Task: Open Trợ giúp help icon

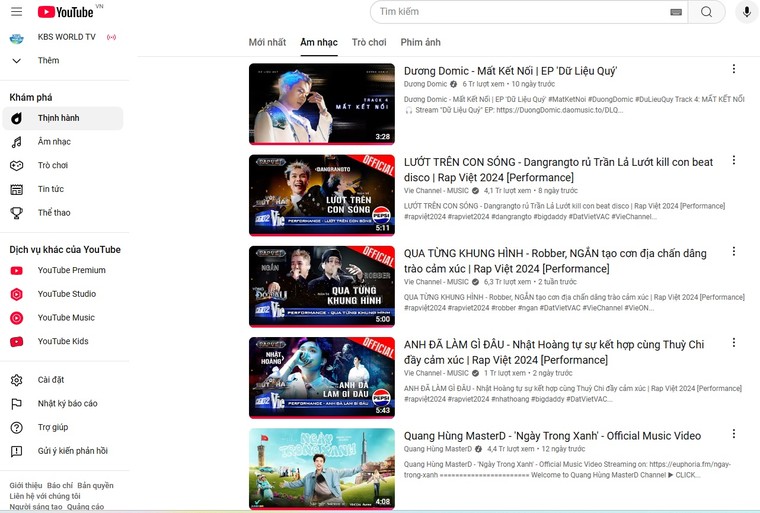Action: point(16,428)
